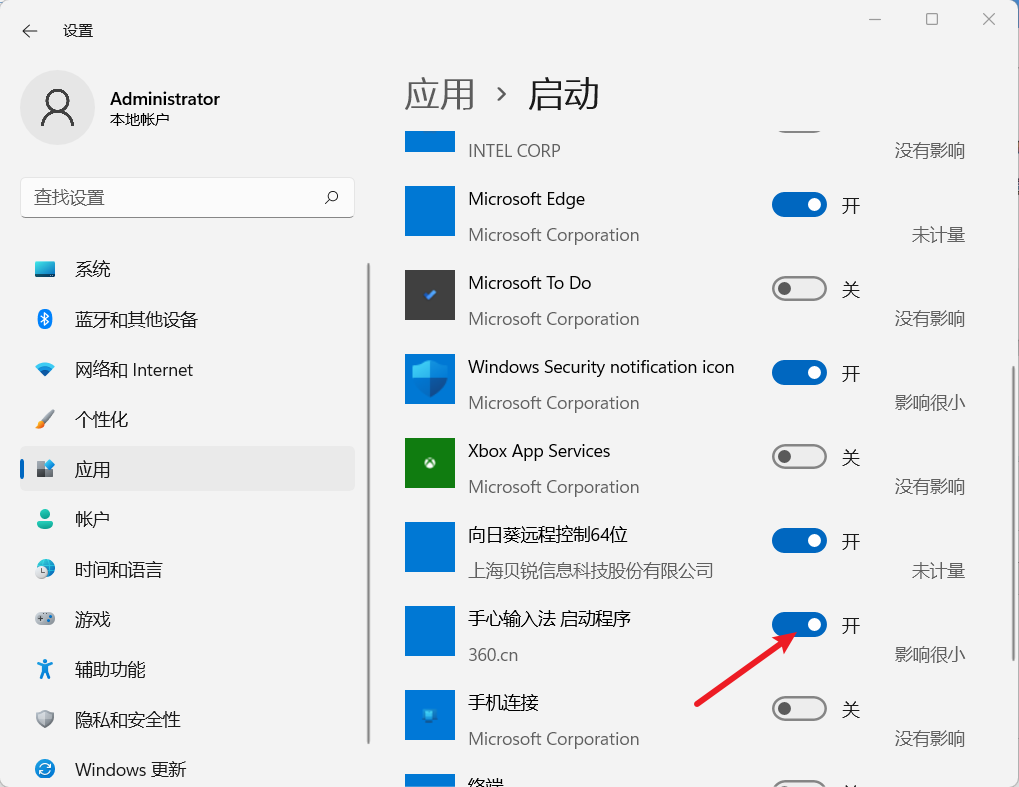Focus the 查找设置 search box
Image resolution: width=1019 pixels, height=787 pixels.
pos(187,198)
